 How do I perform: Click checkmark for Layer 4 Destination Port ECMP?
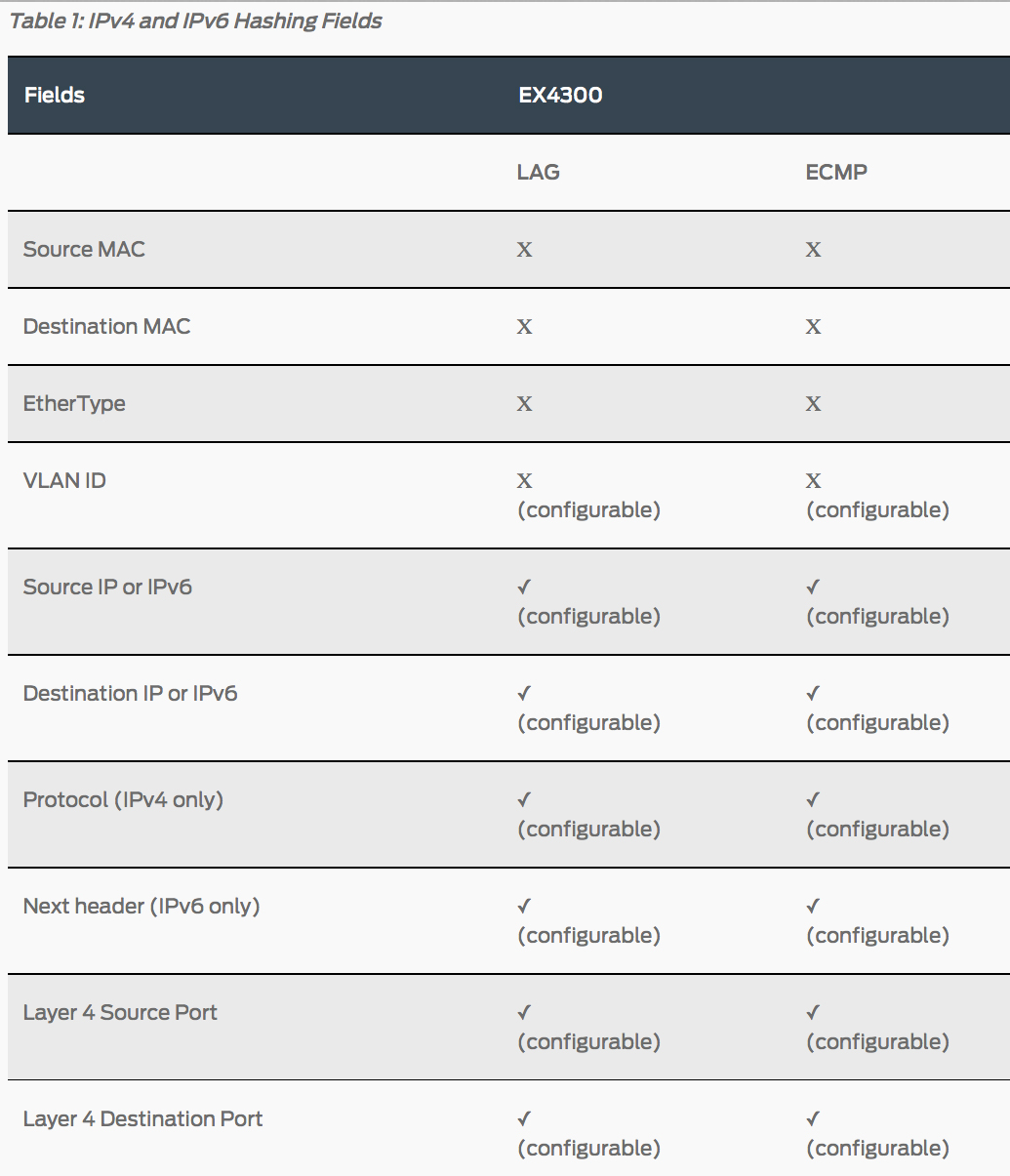[813, 1118]
